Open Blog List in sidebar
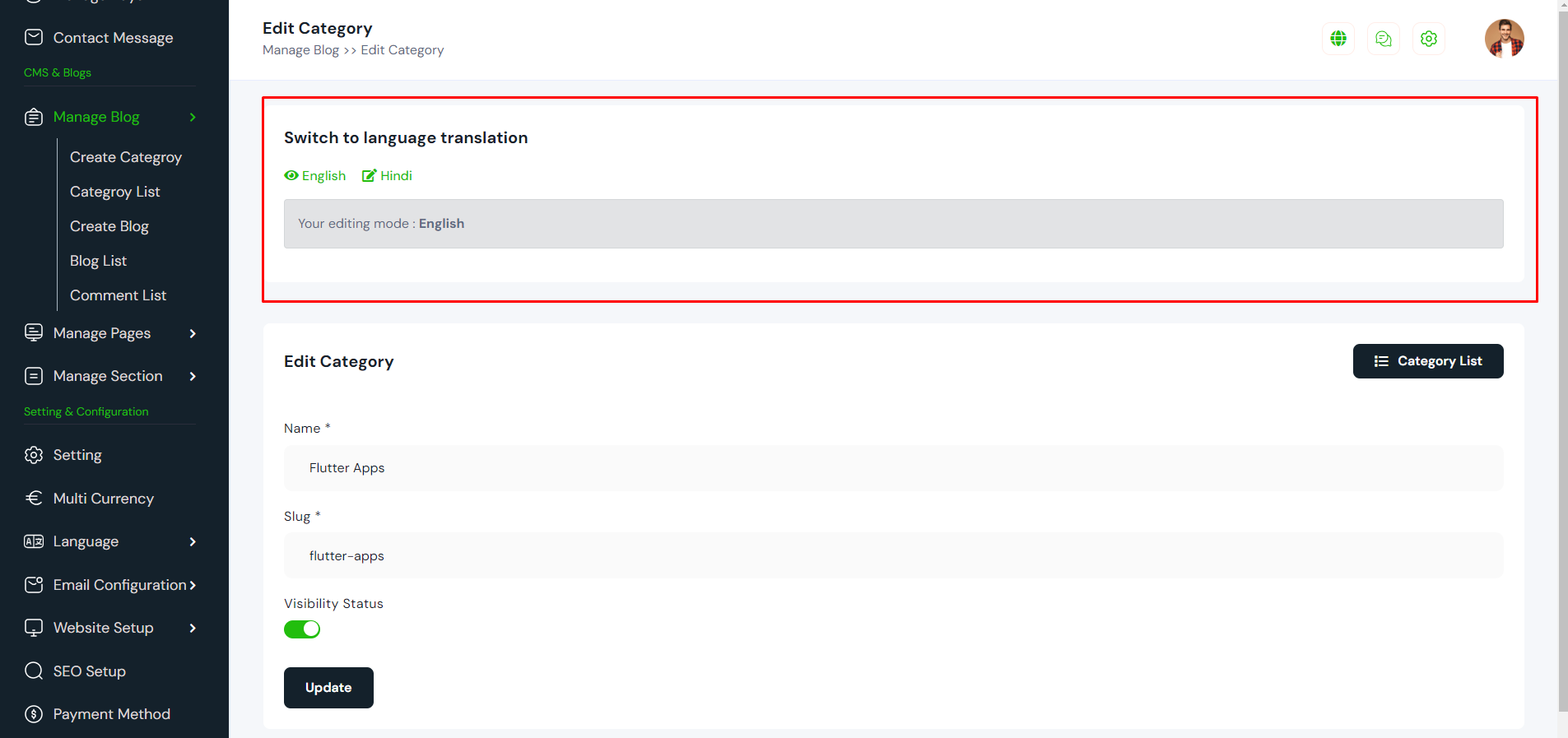 98,261
